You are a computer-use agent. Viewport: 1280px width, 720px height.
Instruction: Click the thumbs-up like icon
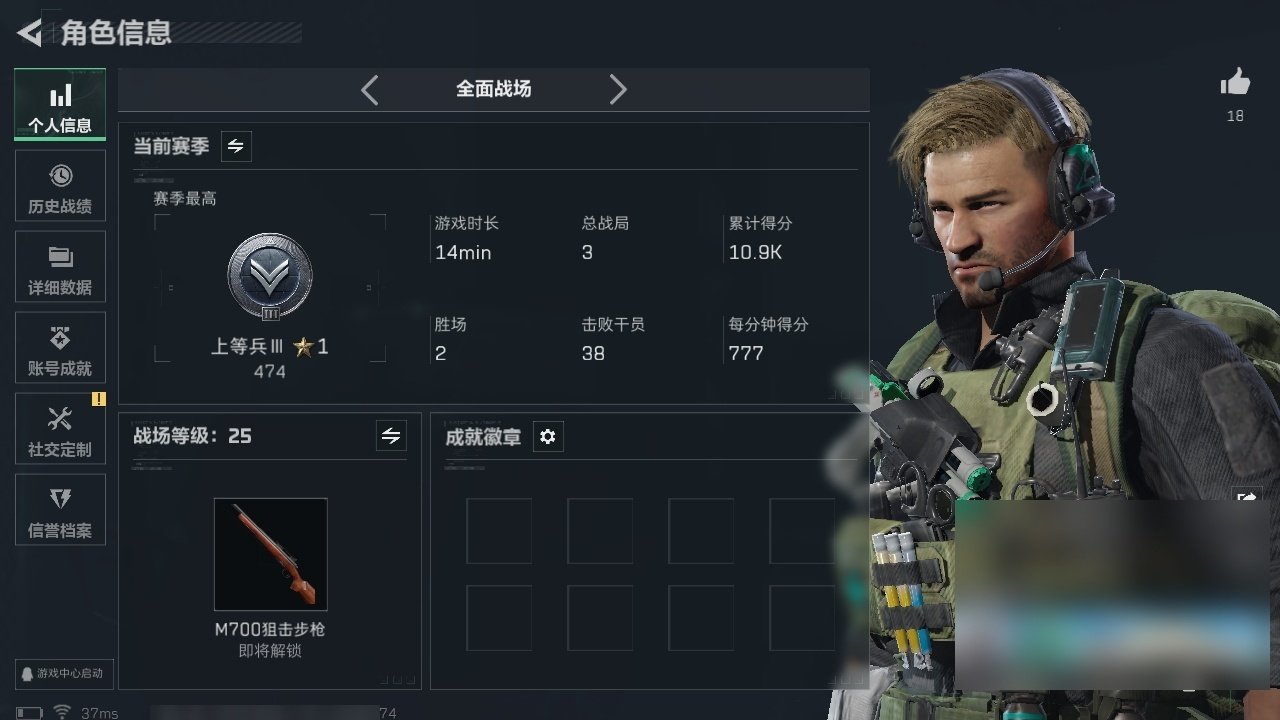tap(1235, 84)
